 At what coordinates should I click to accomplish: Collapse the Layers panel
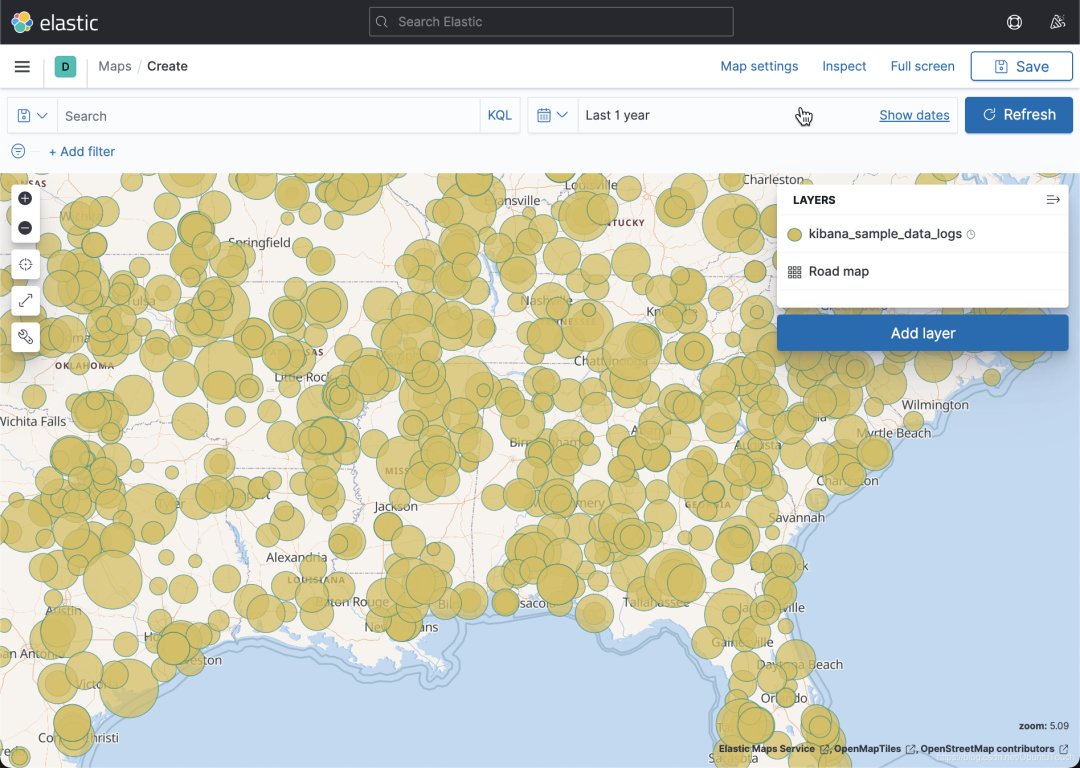pyautogui.click(x=1052, y=200)
